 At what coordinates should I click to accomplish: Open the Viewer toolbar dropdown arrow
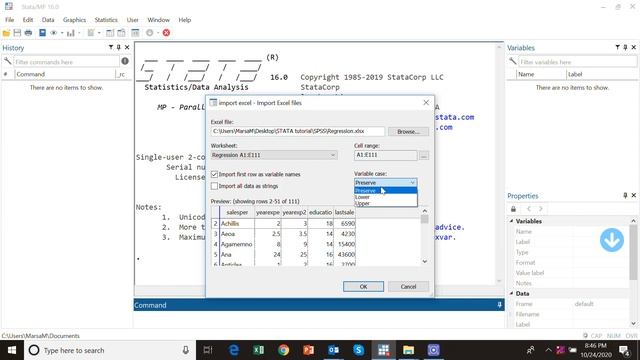pyautogui.click(x=62, y=33)
